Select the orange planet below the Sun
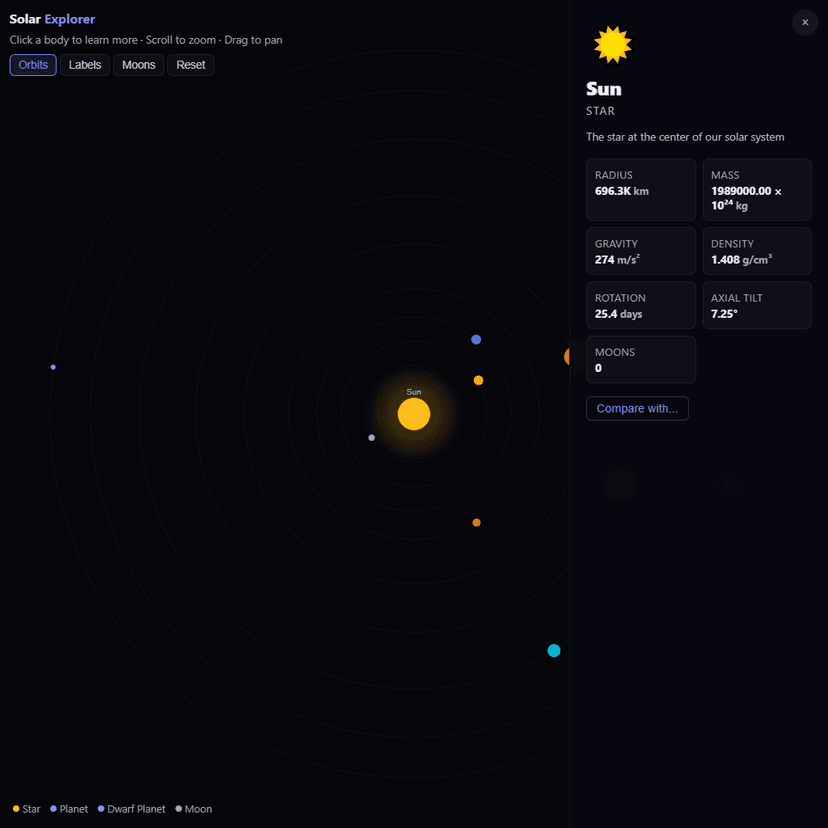This screenshot has width=828, height=828. pos(476,522)
